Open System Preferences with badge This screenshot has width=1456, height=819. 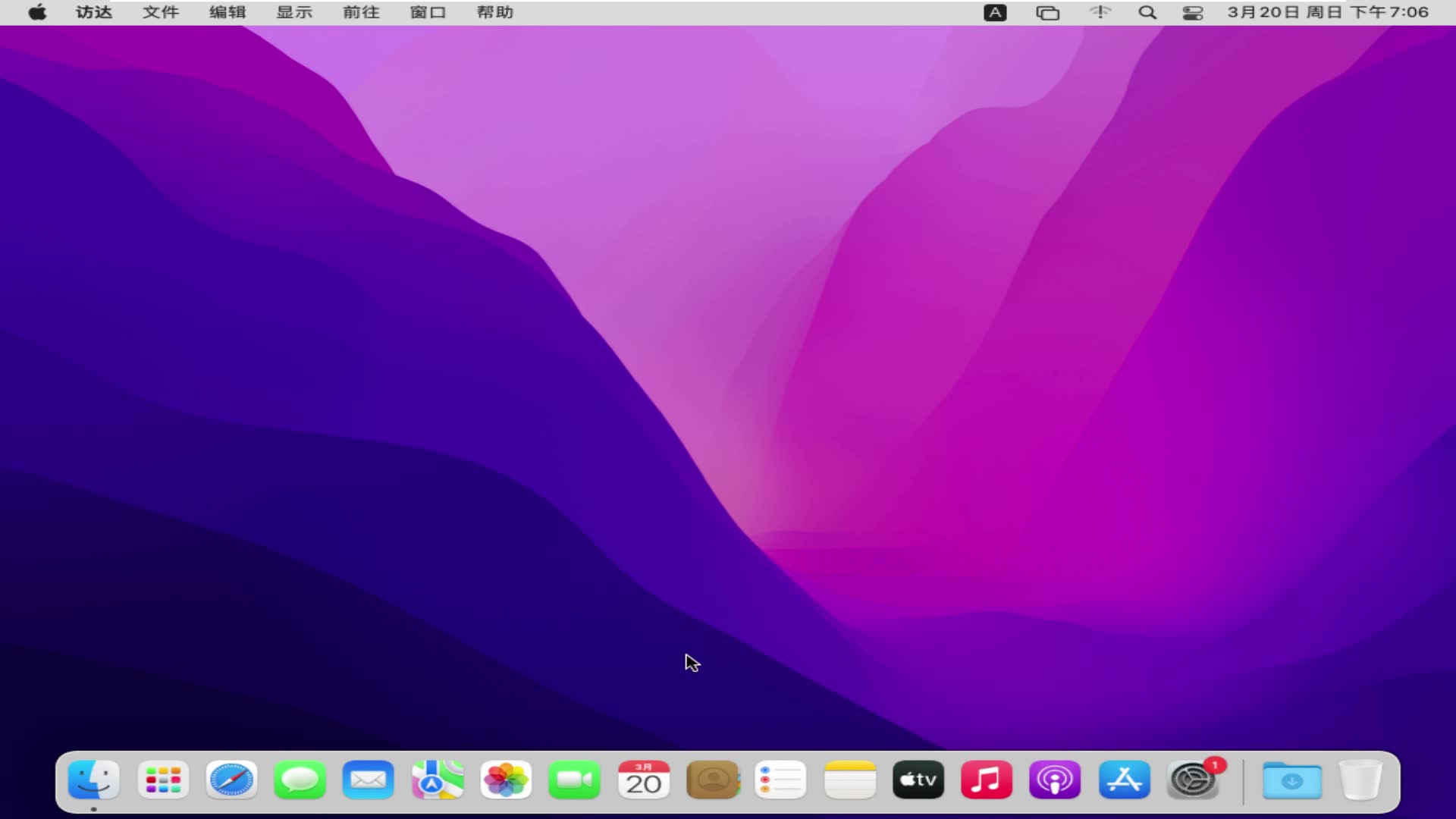click(1193, 780)
